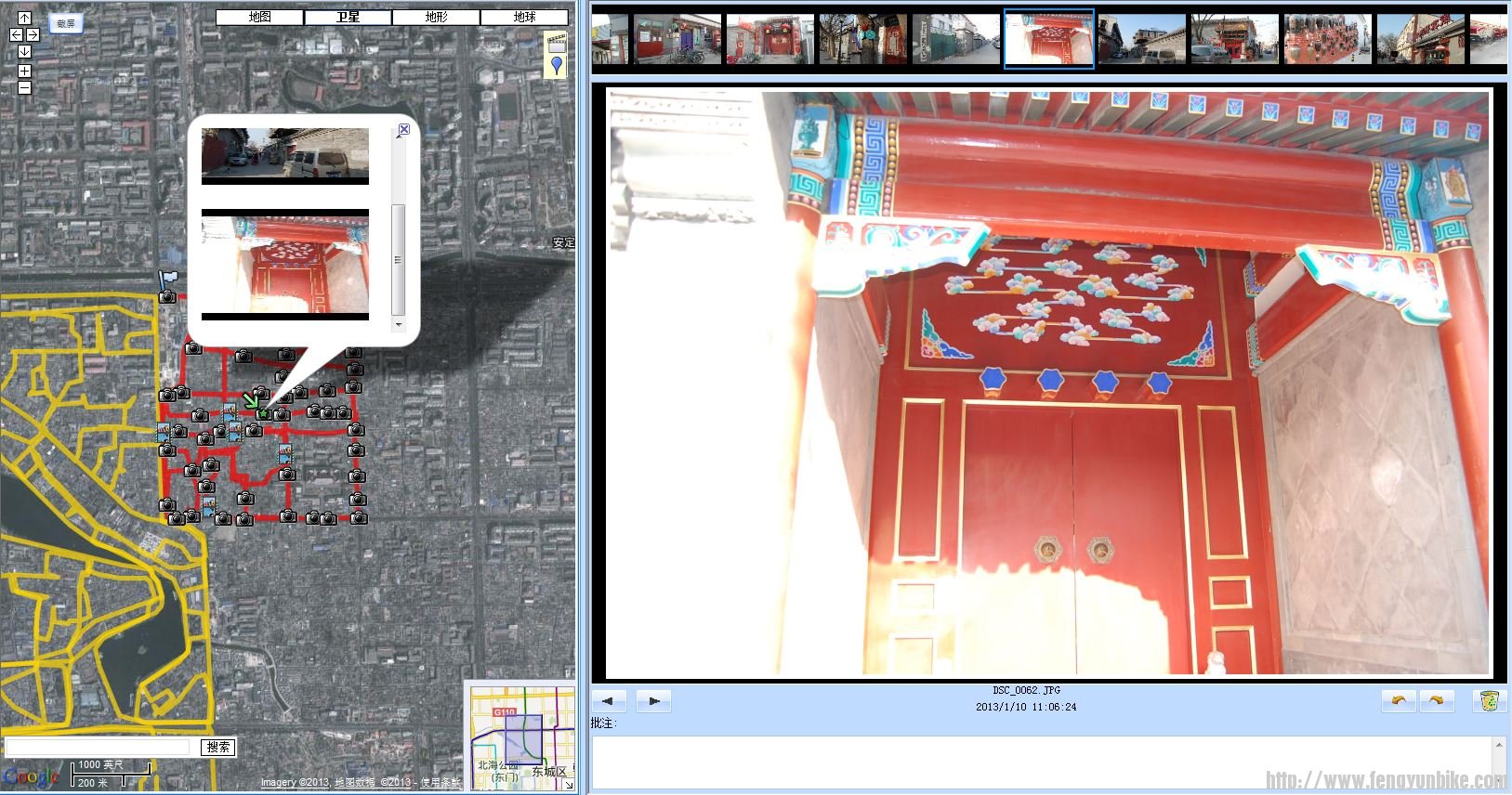Pan the map left with arrow
1512x795 pixels.
coord(17,35)
